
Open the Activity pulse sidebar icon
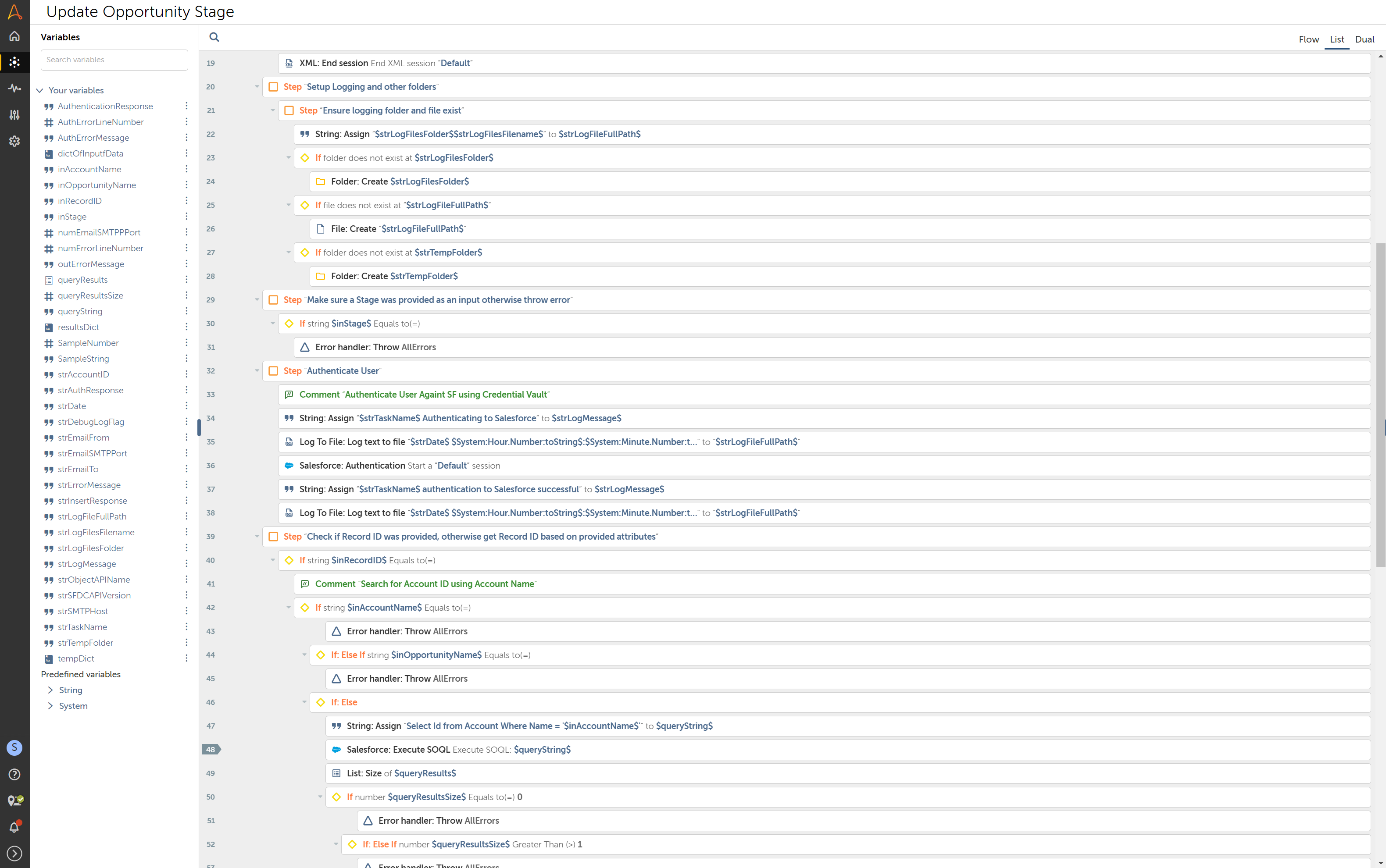point(14,89)
